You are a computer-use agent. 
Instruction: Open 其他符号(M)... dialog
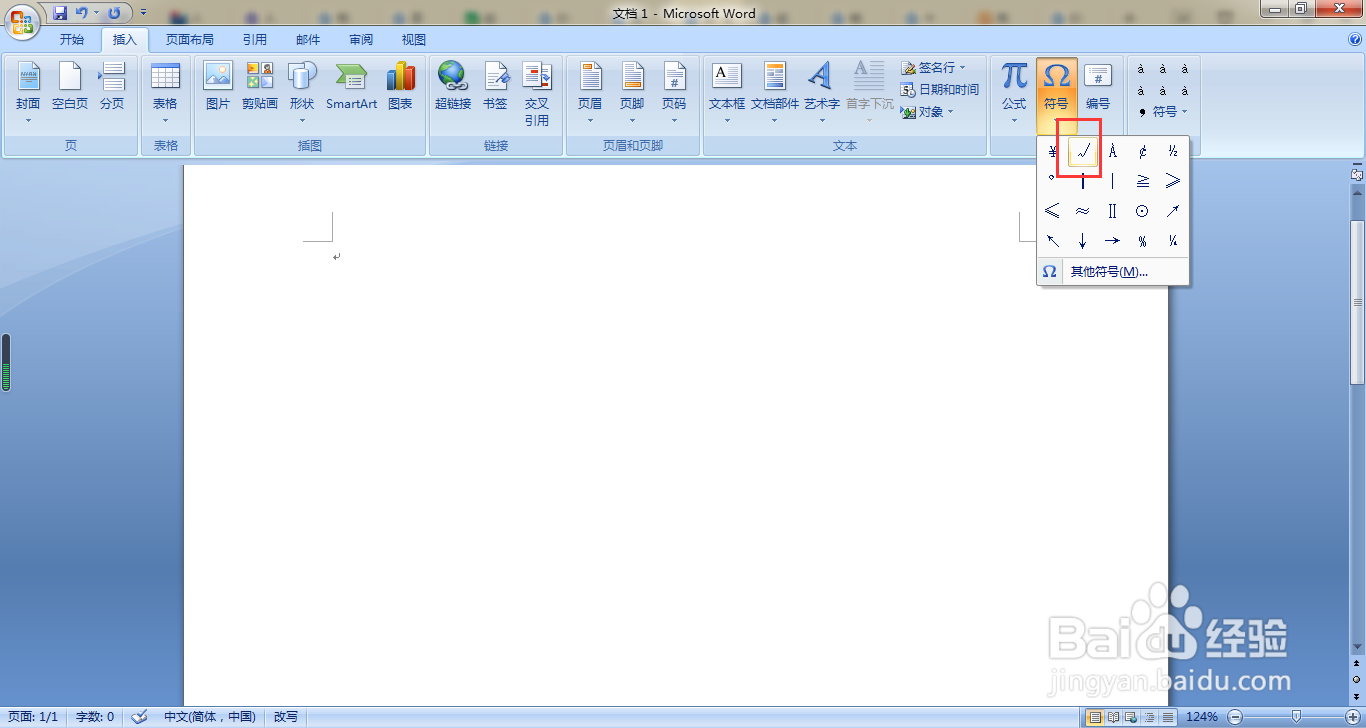[1113, 272]
